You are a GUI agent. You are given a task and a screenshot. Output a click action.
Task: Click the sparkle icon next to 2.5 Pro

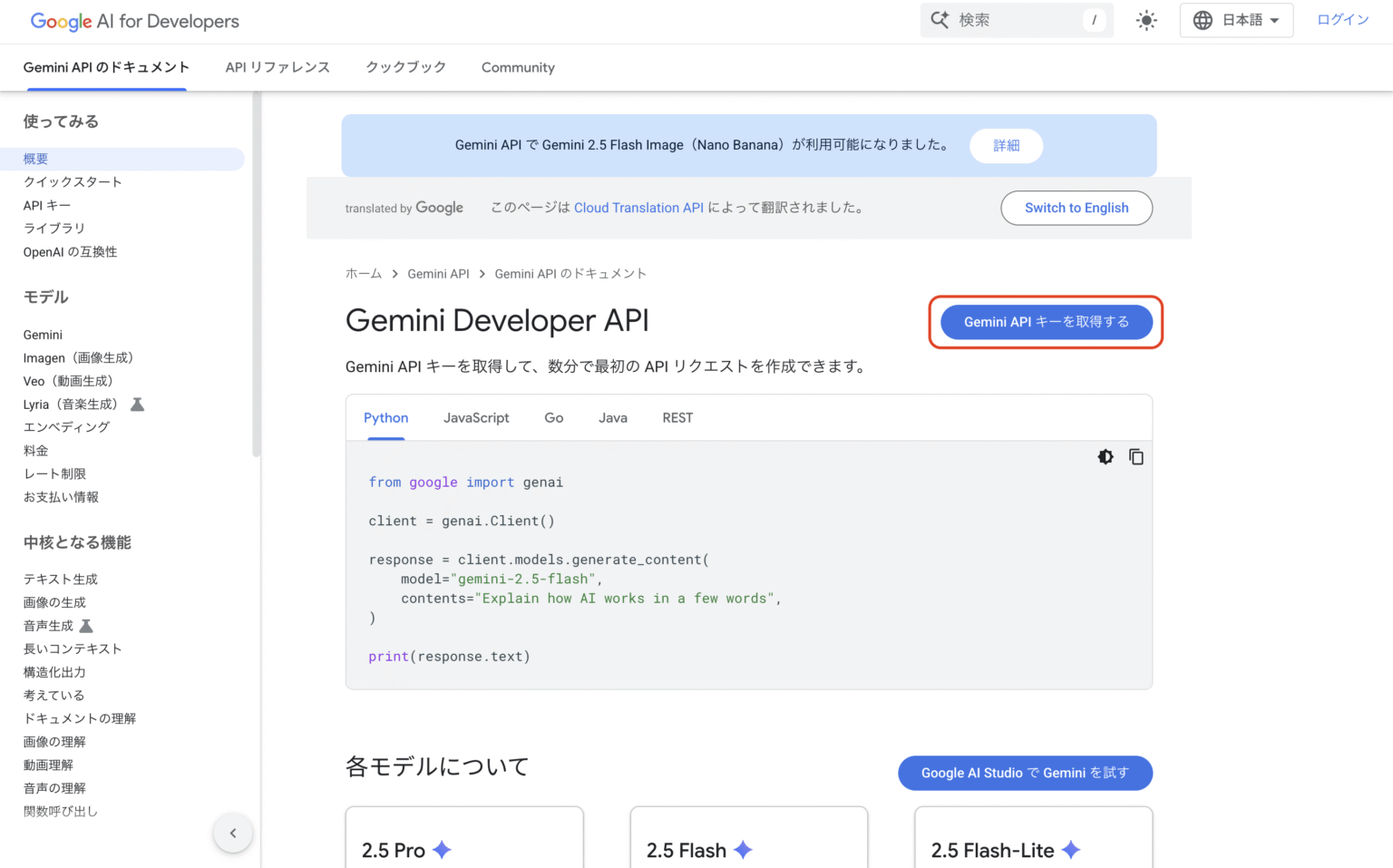pos(442,850)
